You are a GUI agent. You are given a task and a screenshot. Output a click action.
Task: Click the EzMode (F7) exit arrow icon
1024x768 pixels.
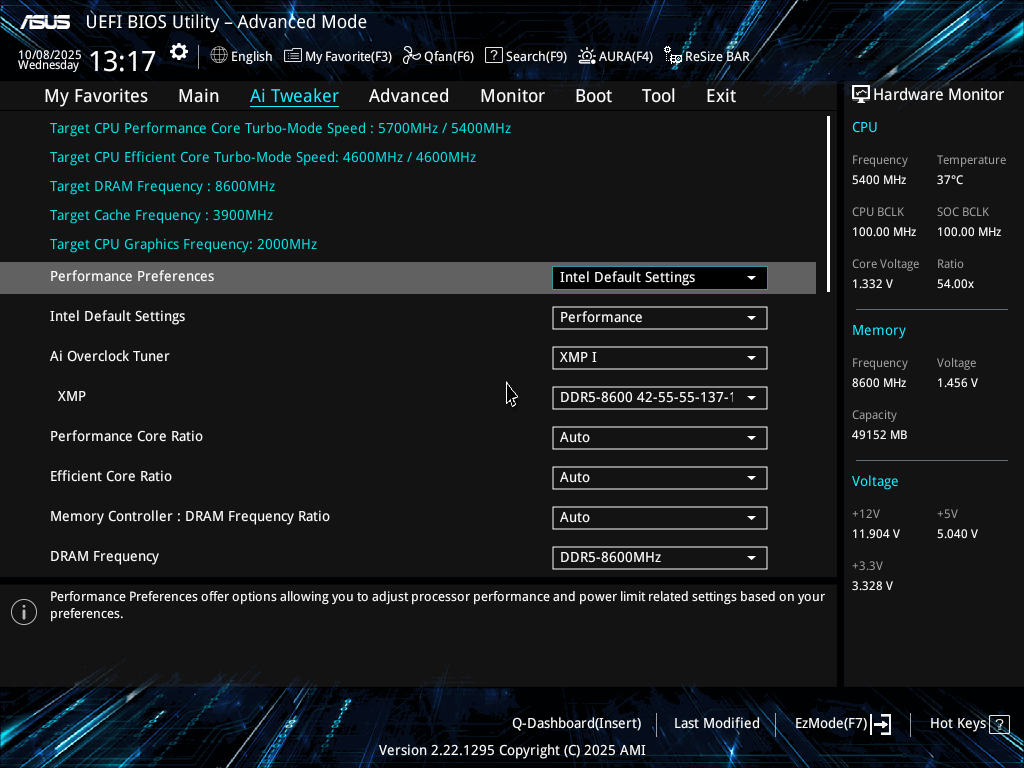(x=881, y=724)
